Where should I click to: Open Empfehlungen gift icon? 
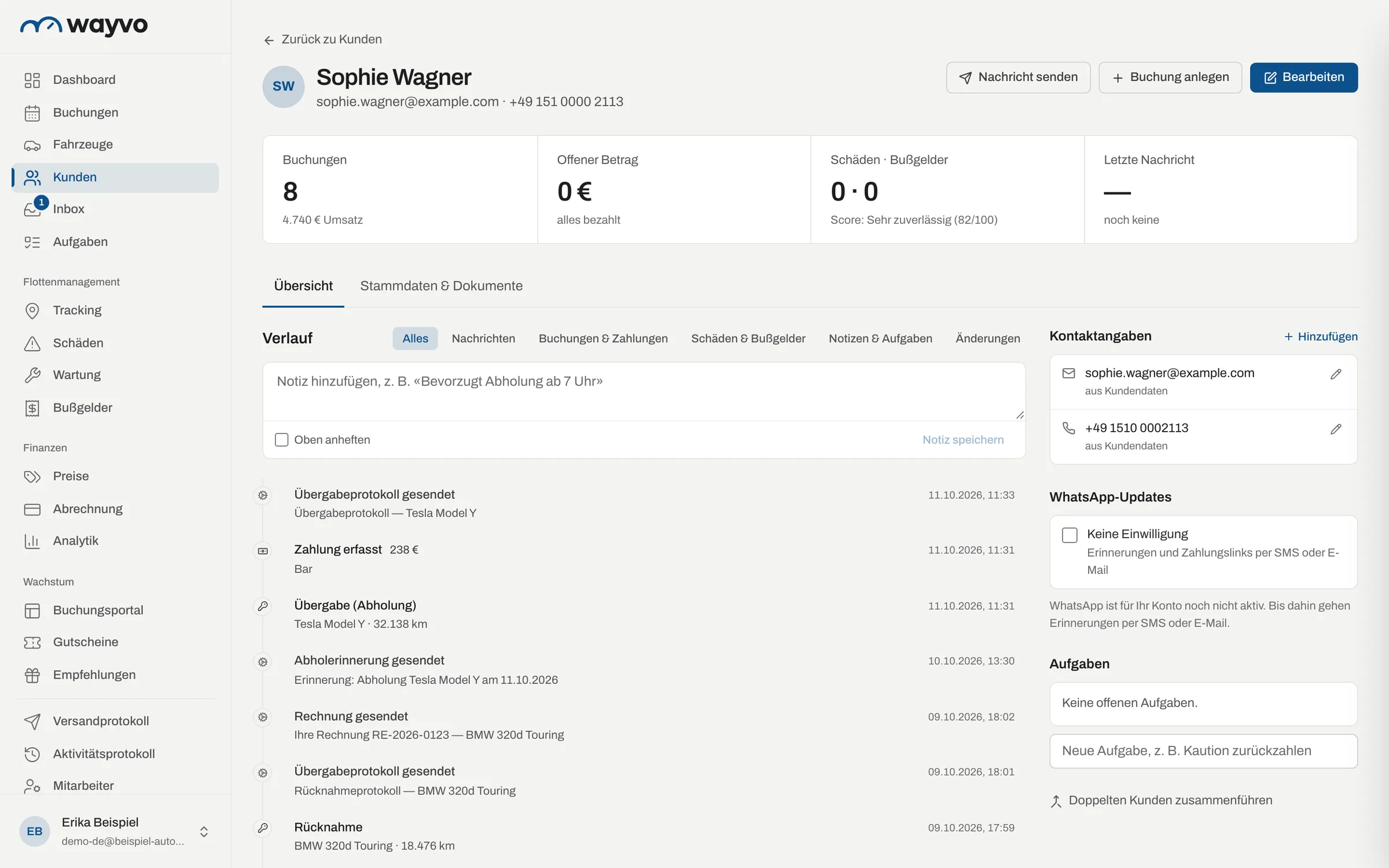tap(32, 675)
